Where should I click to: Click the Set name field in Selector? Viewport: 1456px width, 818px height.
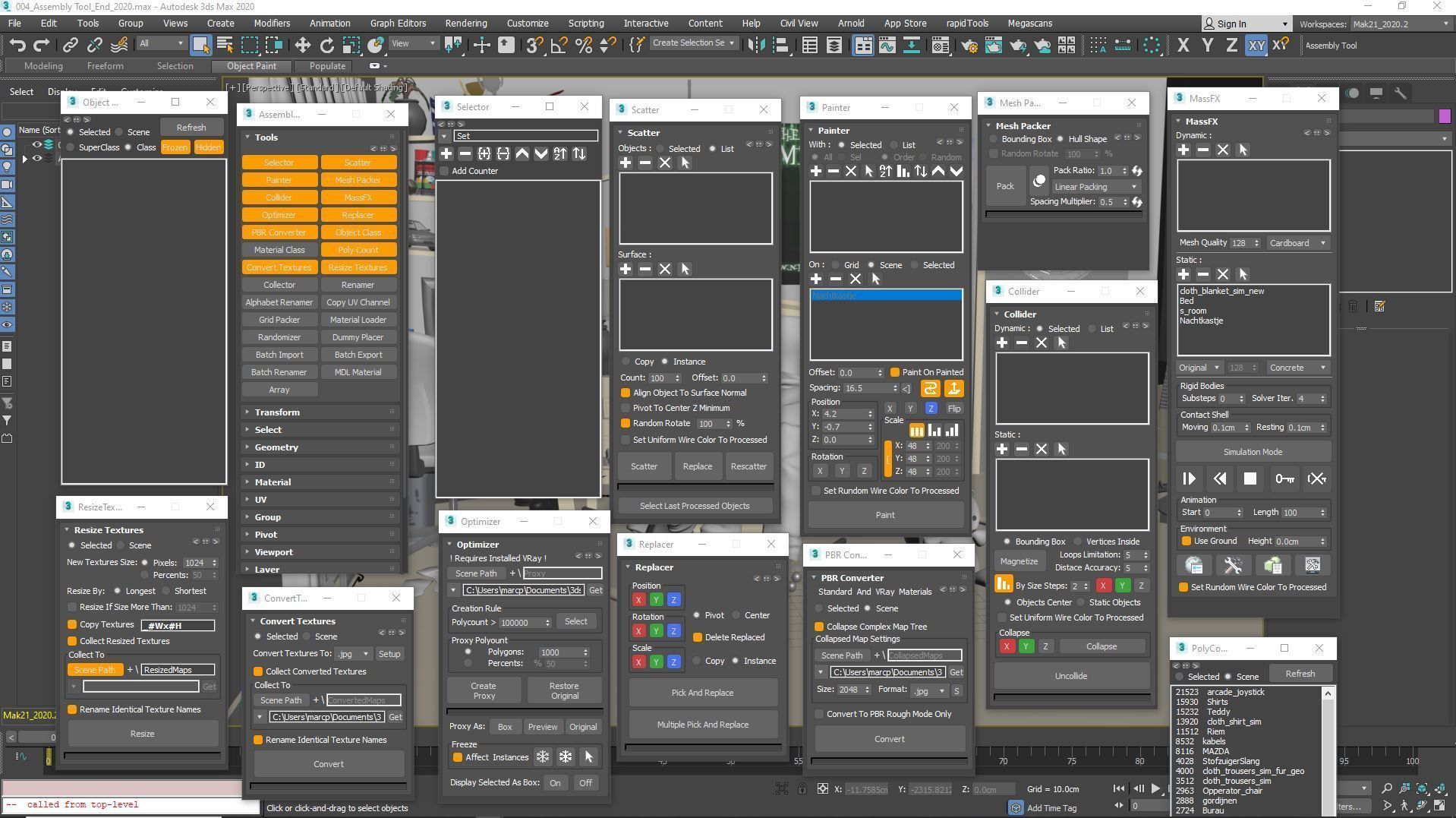(x=525, y=136)
